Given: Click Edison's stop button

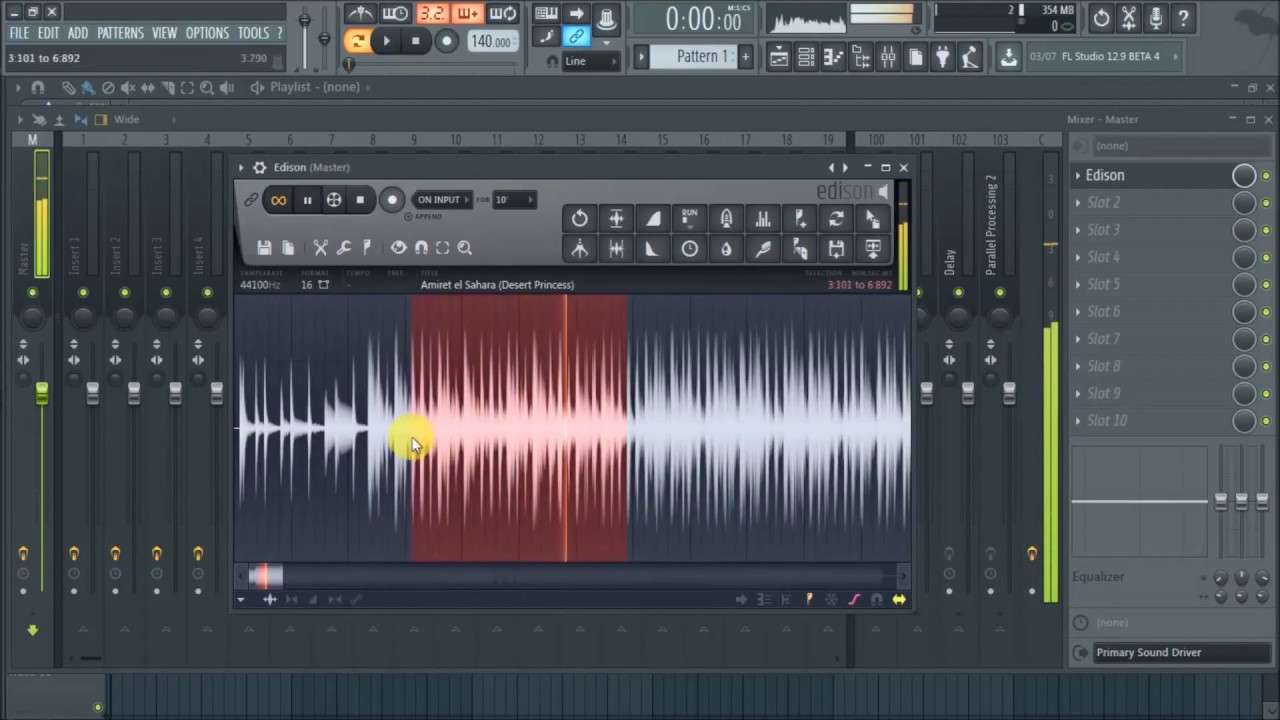Looking at the screenshot, I should point(360,200).
